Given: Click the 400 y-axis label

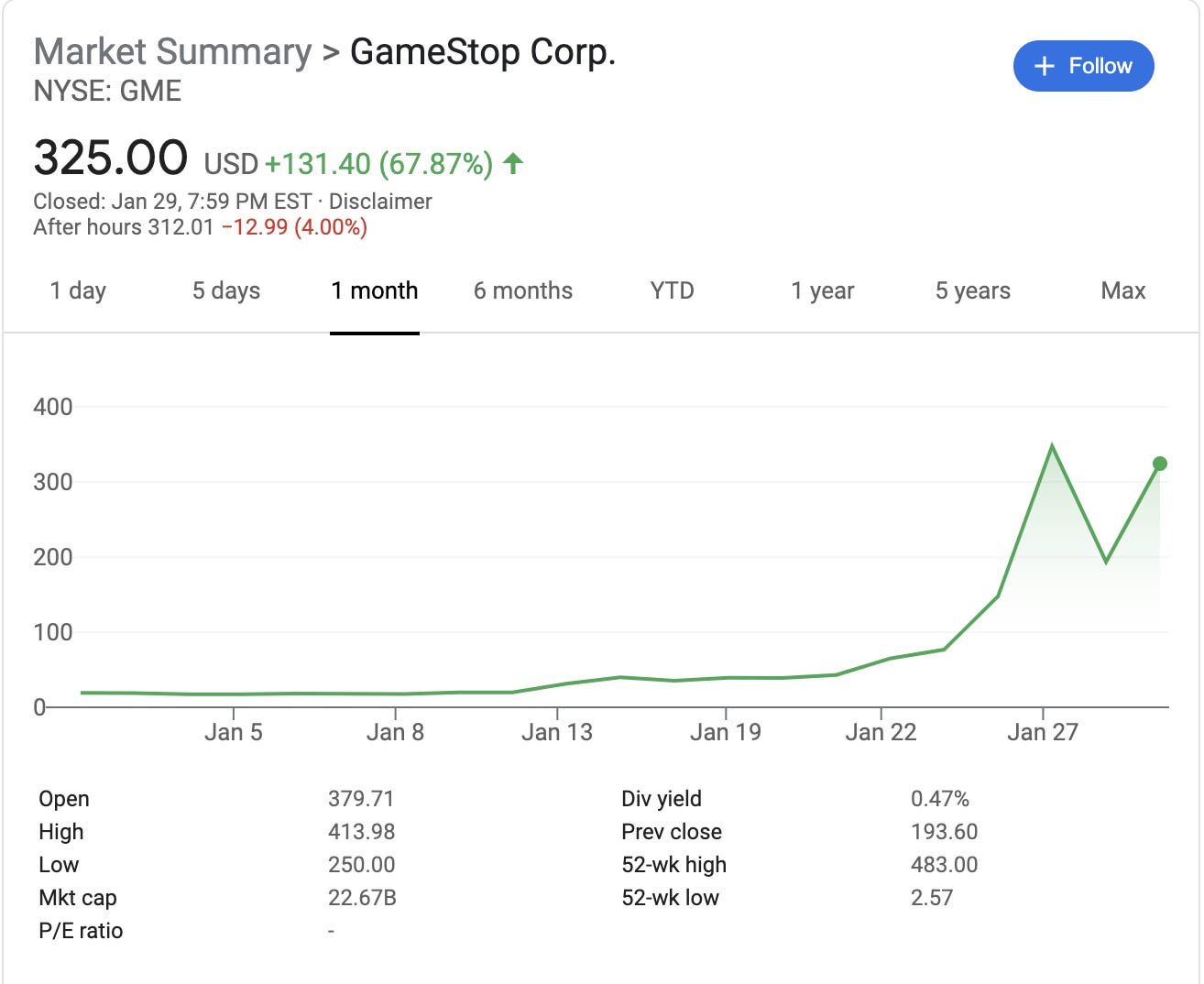Looking at the screenshot, I should 53,407.
